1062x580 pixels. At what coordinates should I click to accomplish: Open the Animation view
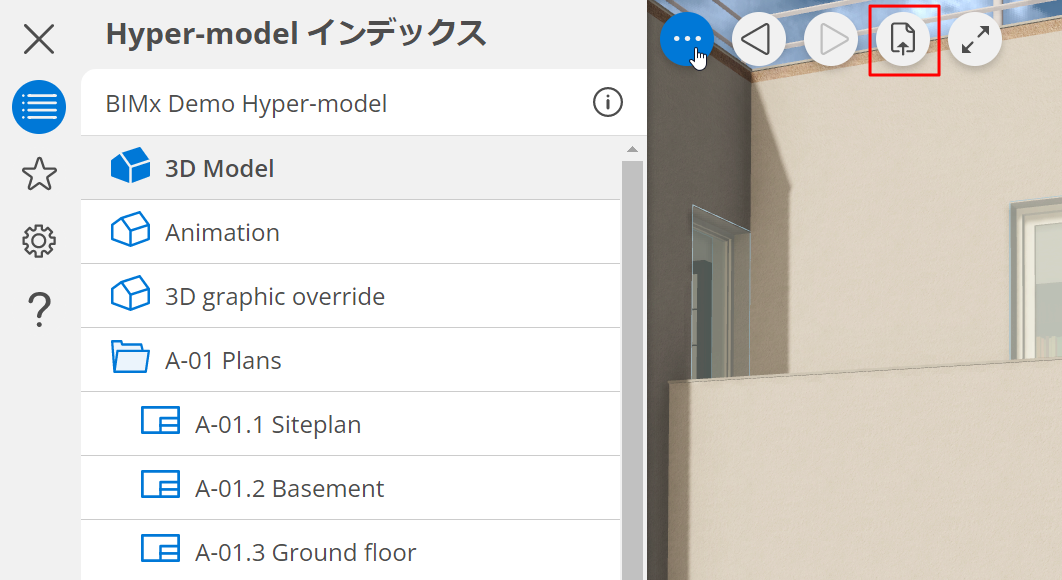coord(222,232)
